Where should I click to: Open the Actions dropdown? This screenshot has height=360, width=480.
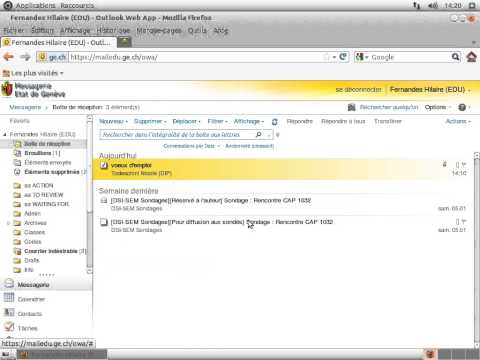(458, 121)
